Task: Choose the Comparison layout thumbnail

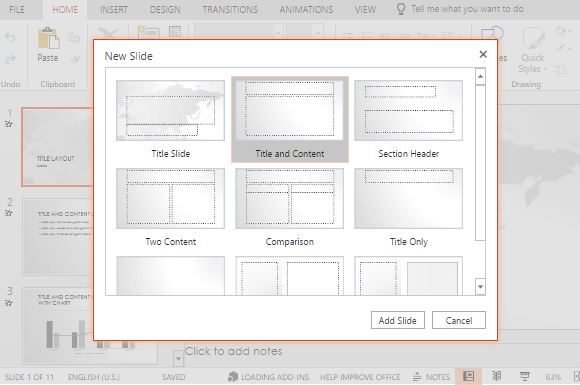Action: pyautogui.click(x=290, y=198)
